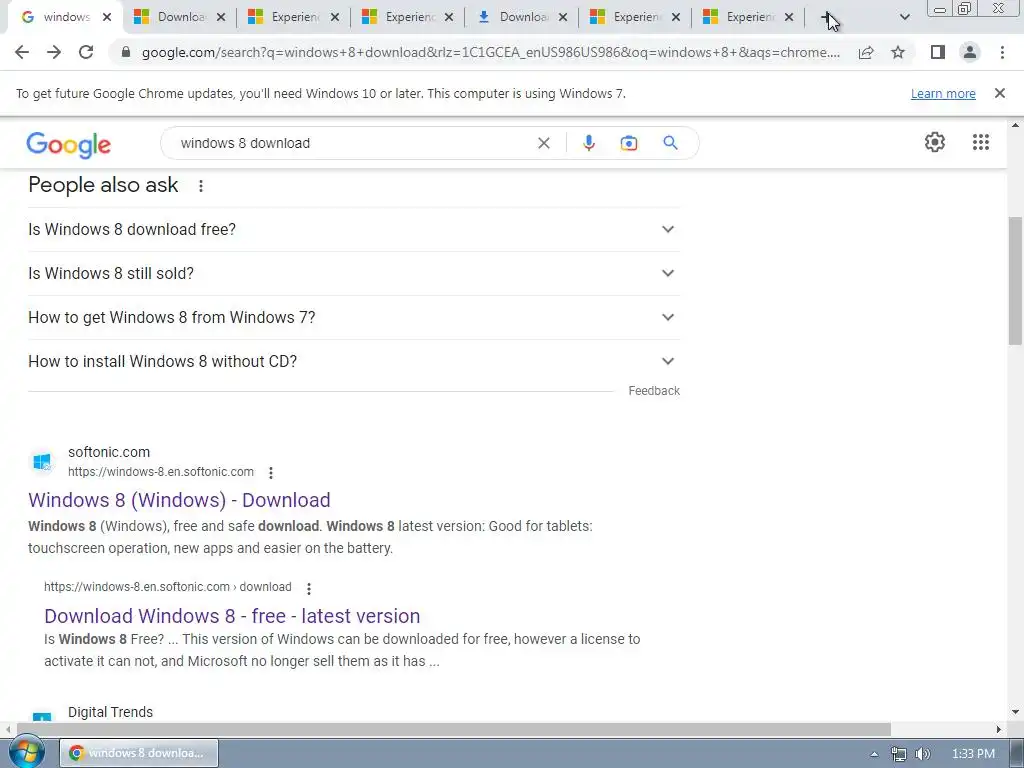Click the Show desktop strip on taskbar
1024x768 pixels.
(x=1017, y=753)
